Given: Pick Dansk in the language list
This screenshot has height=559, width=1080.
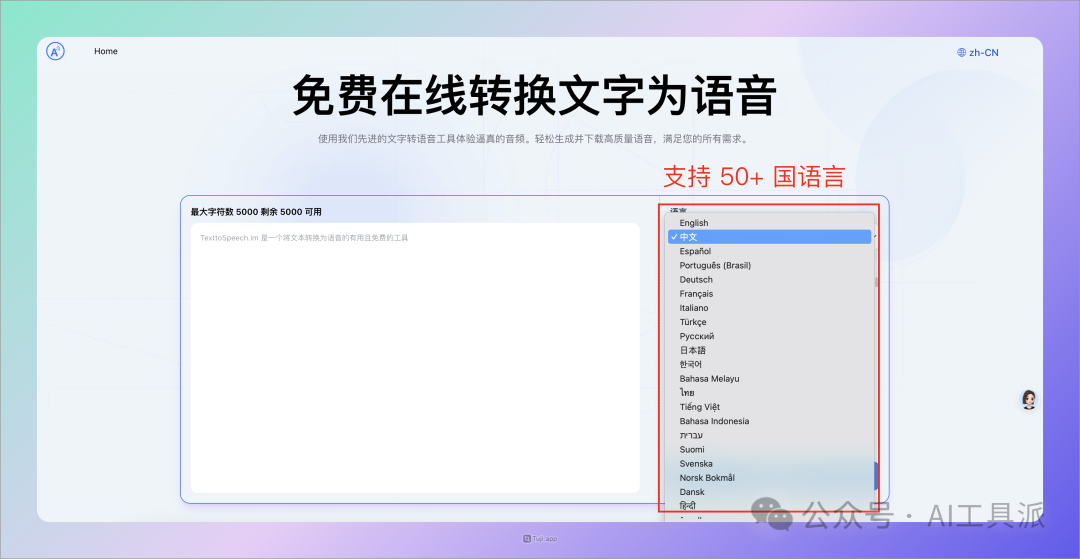Looking at the screenshot, I should pyautogui.click(x=769, y=492).
